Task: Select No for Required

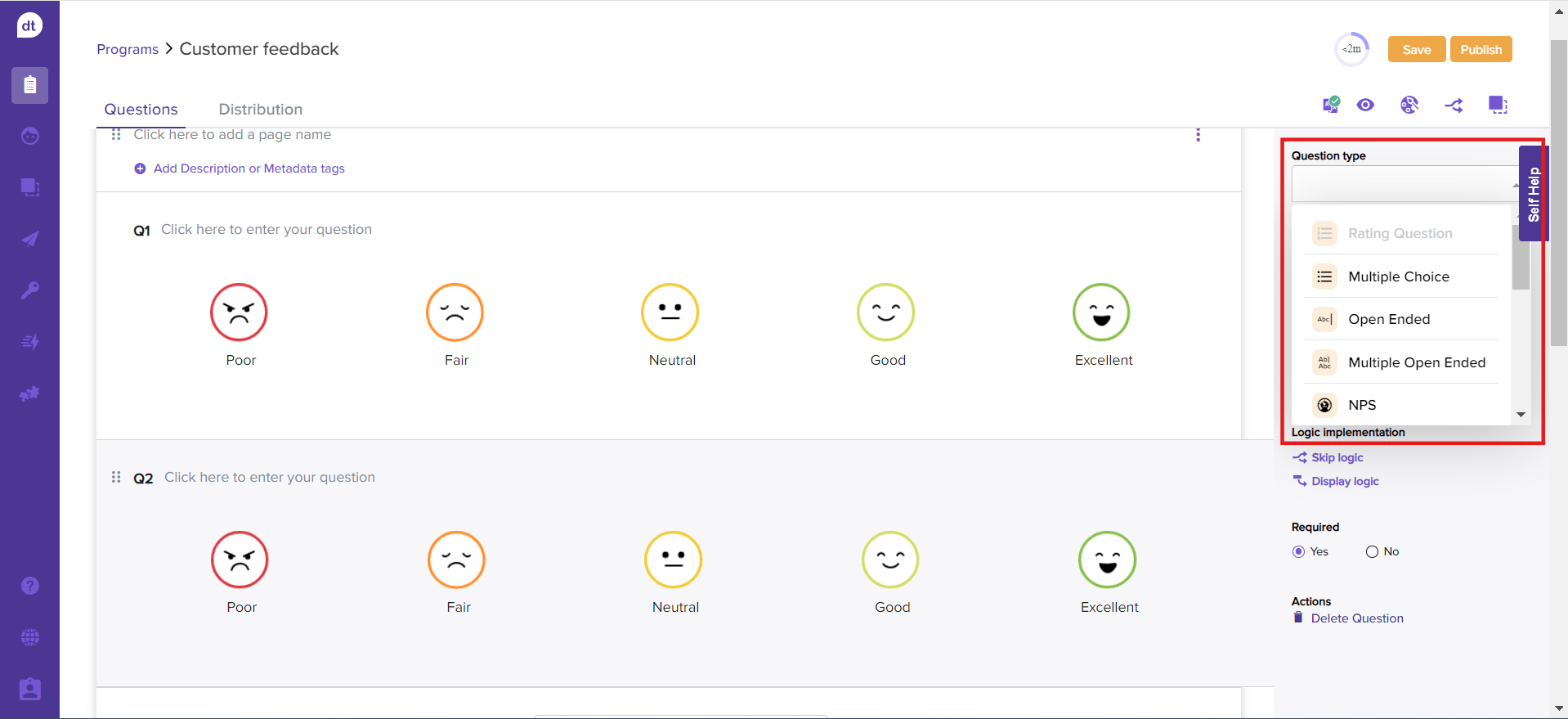Action: coord(1372,552)
